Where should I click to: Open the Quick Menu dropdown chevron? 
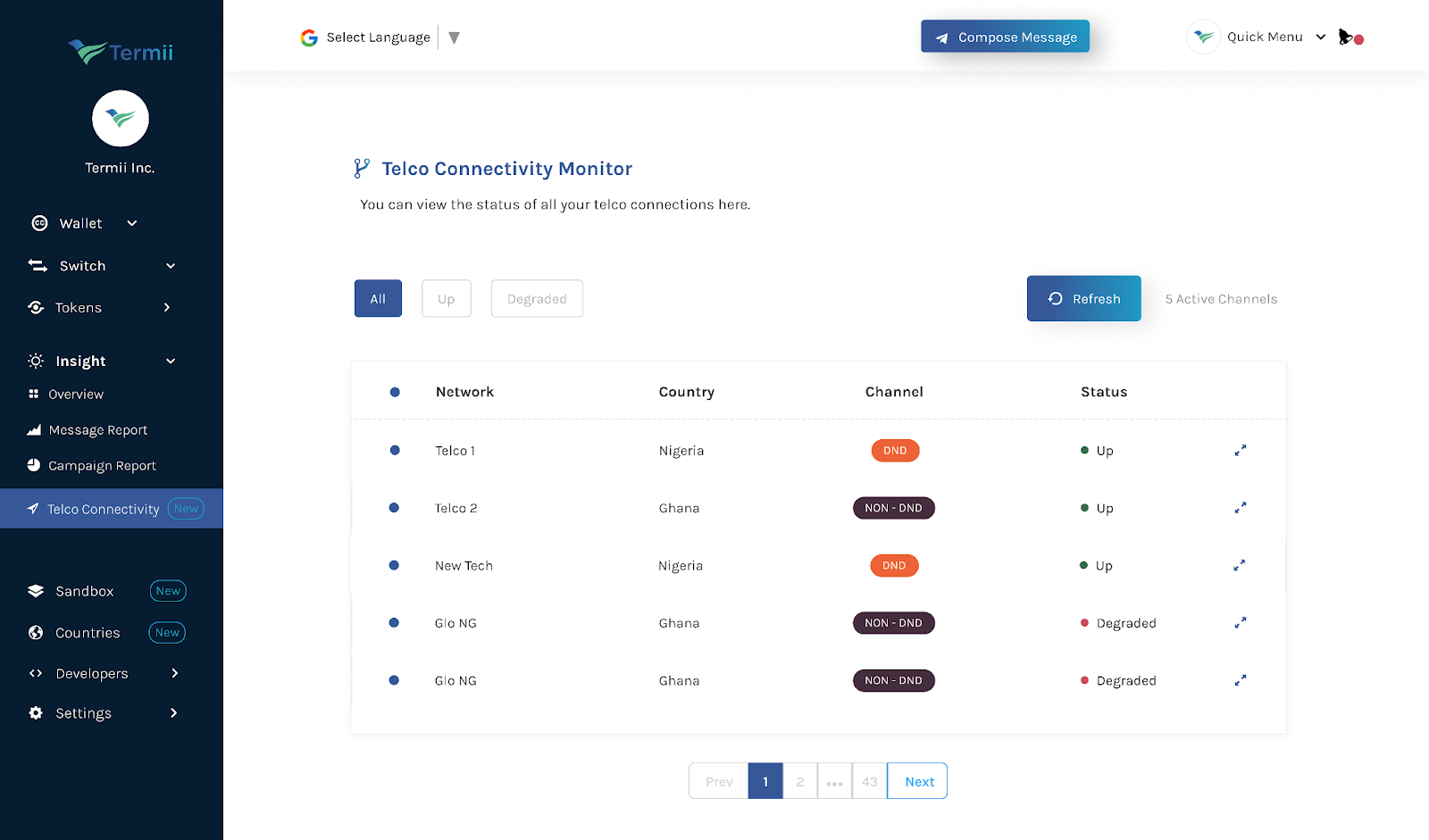point(1321,37)
